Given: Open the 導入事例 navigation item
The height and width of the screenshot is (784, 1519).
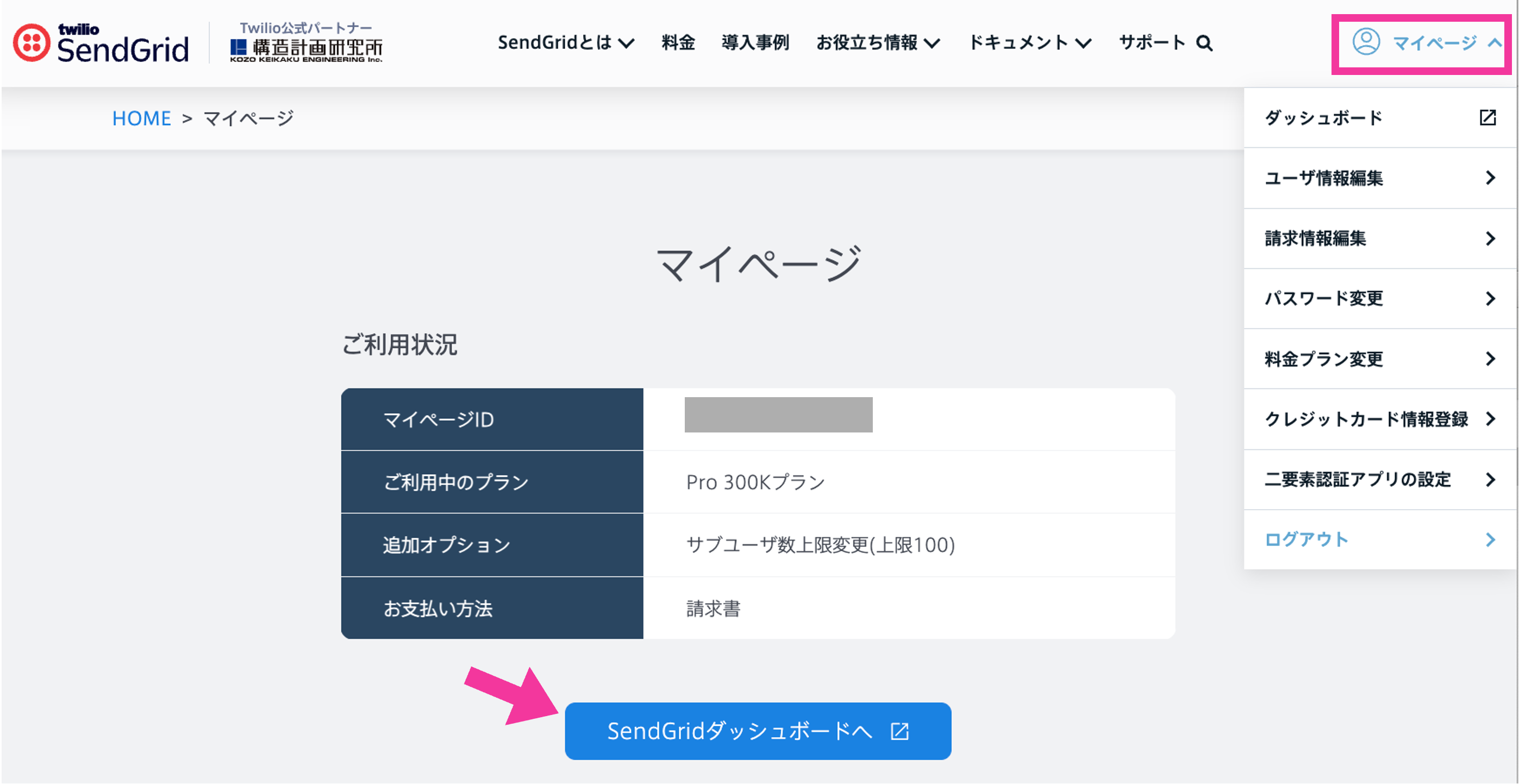Looking at the screenshot, I should tap(755, 42).
